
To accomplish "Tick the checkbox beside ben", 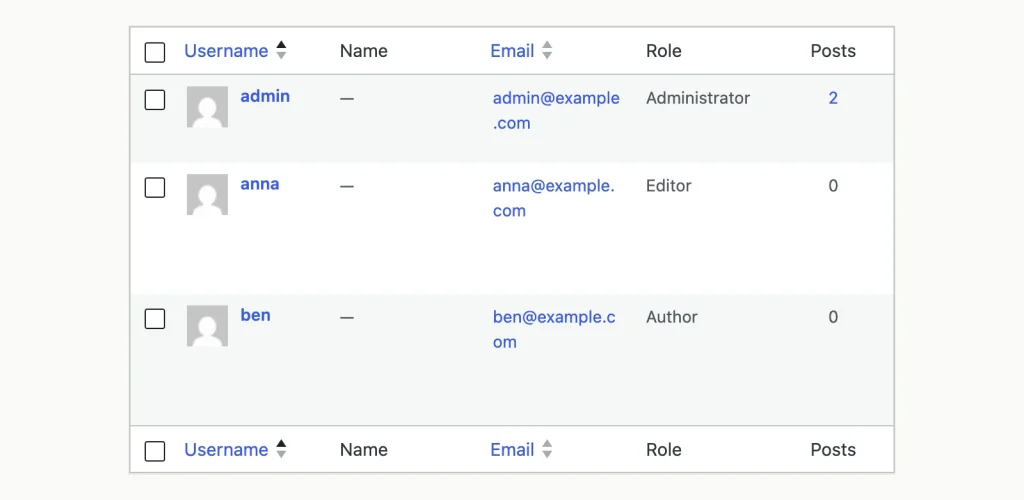I will coord(155,319).
